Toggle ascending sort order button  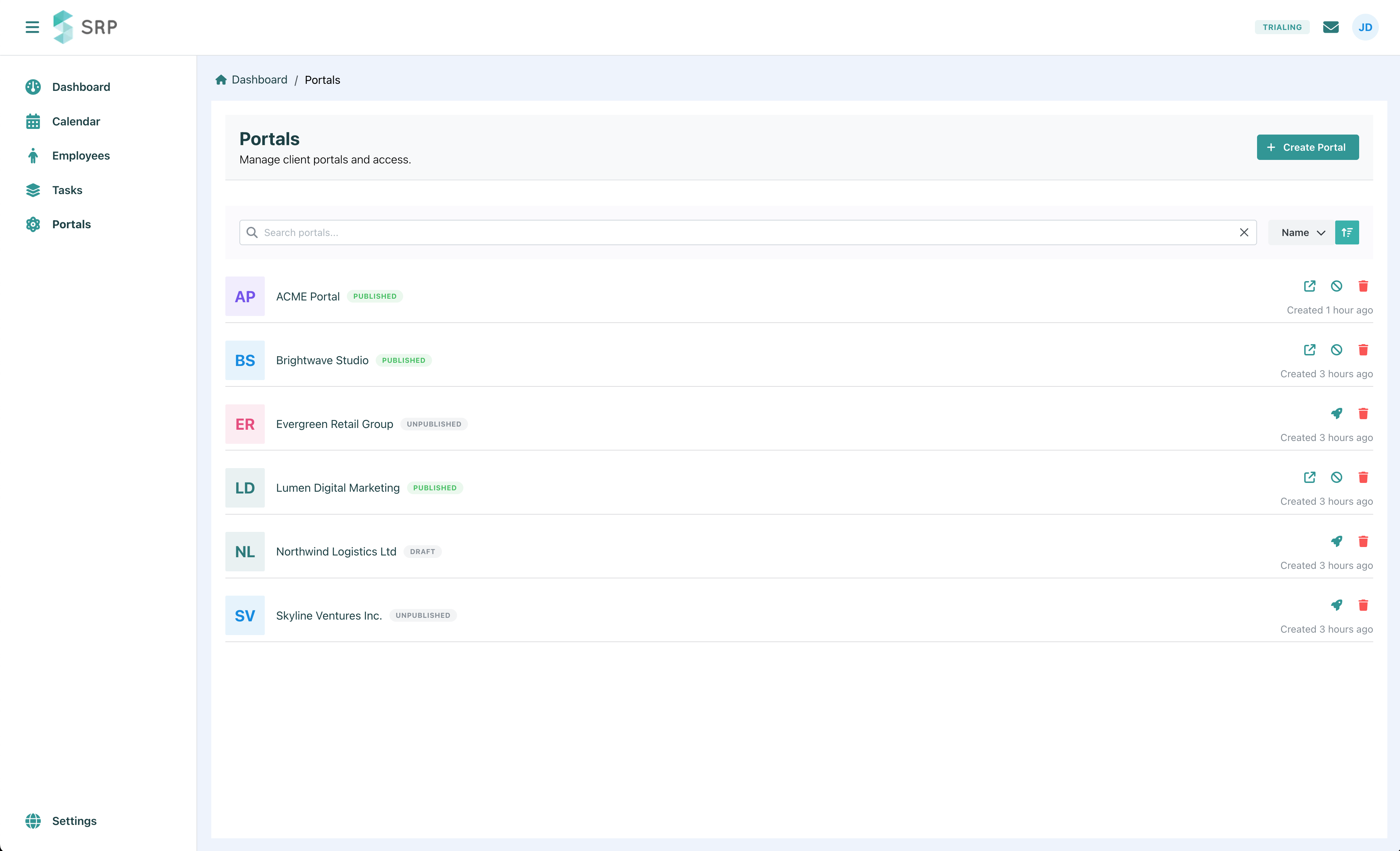pyautogui.click(x=1346, y=232)
